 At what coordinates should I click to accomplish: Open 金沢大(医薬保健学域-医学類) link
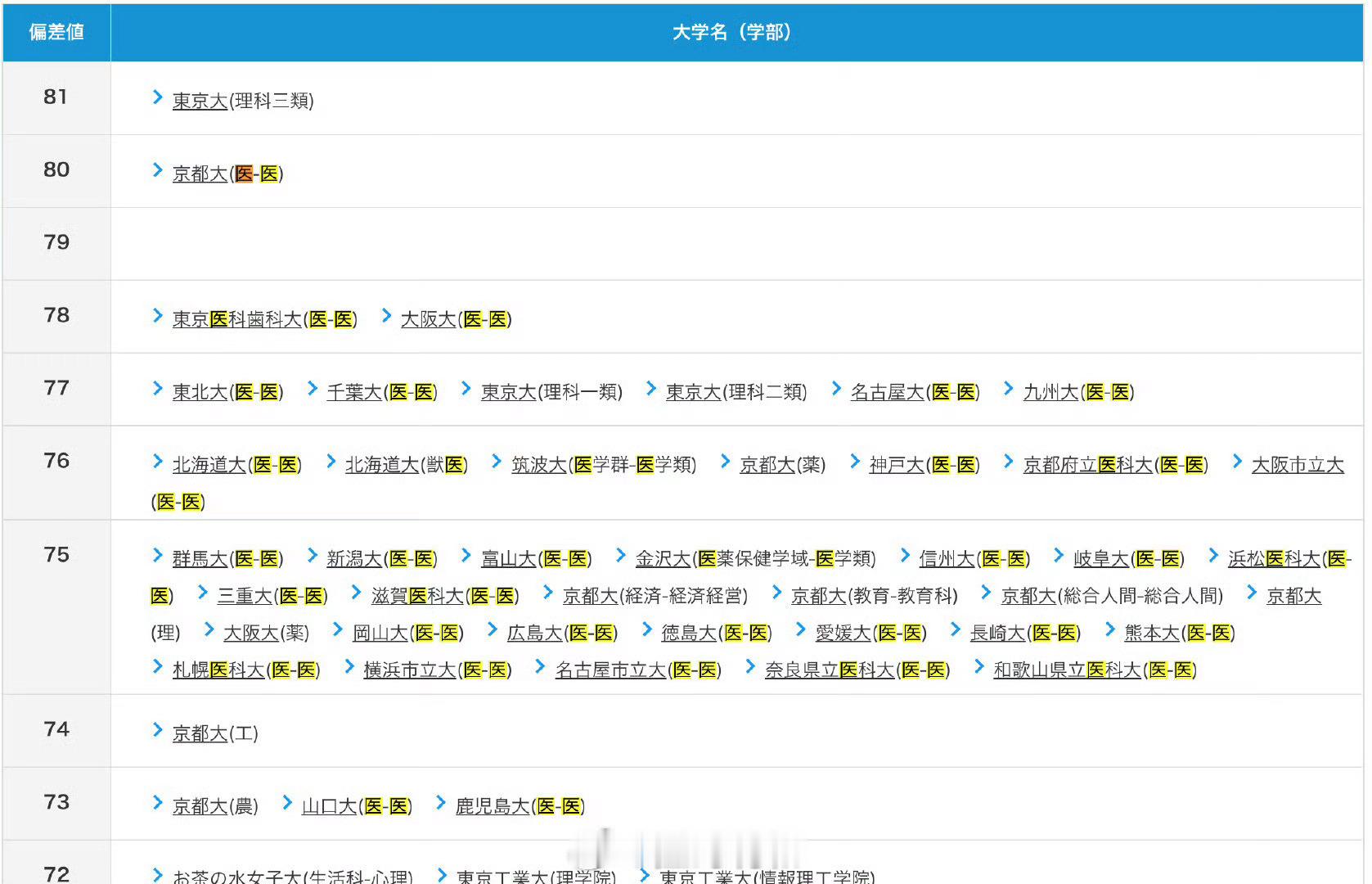(755, 559)
